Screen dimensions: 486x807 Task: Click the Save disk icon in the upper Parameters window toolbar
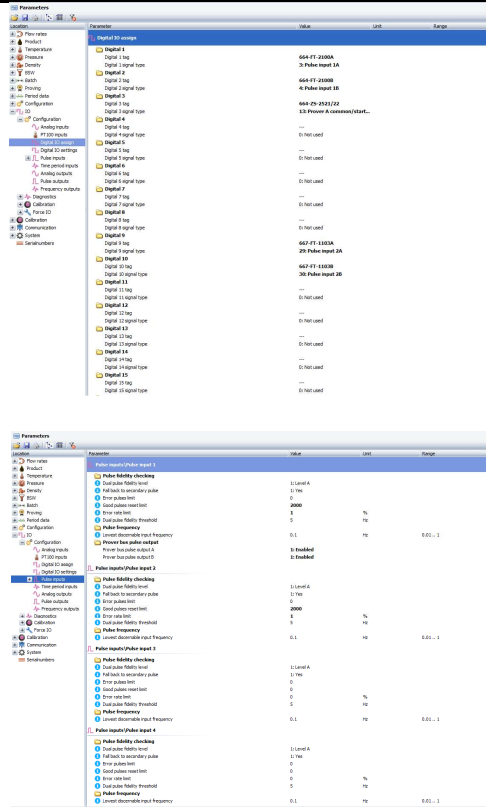(25, 17)
